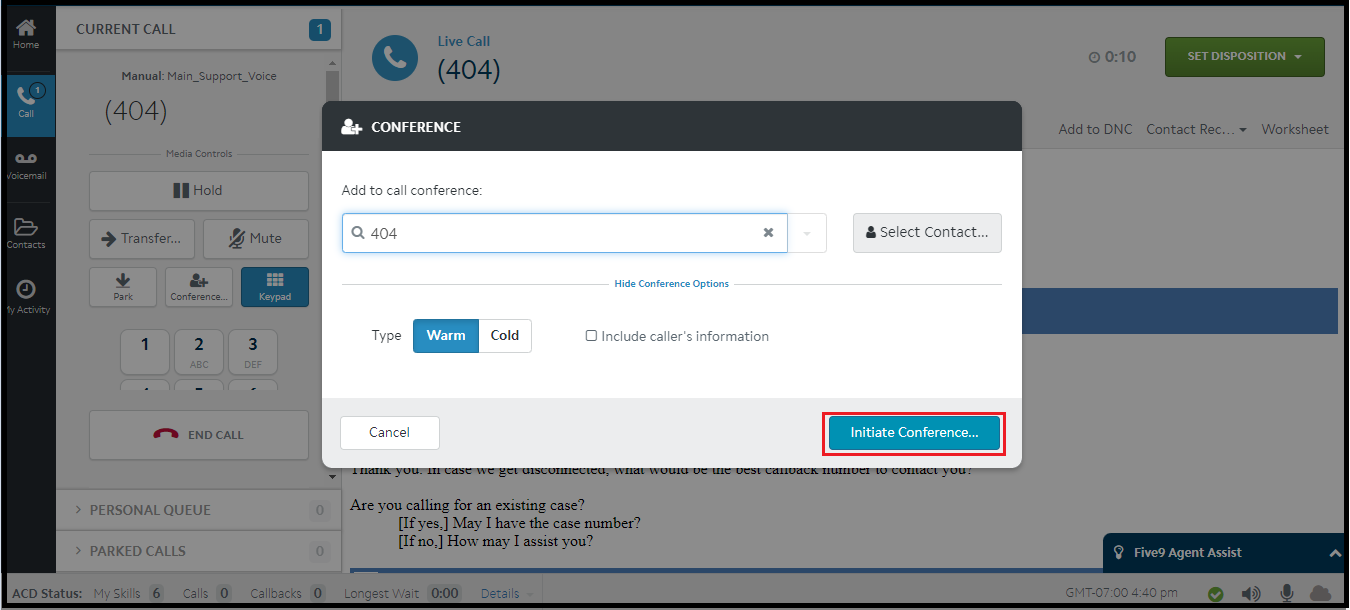The width and height of the screenshot is (1350, 610).
Task: Click Transfer button in Media Controls
Action: point(142,238)
